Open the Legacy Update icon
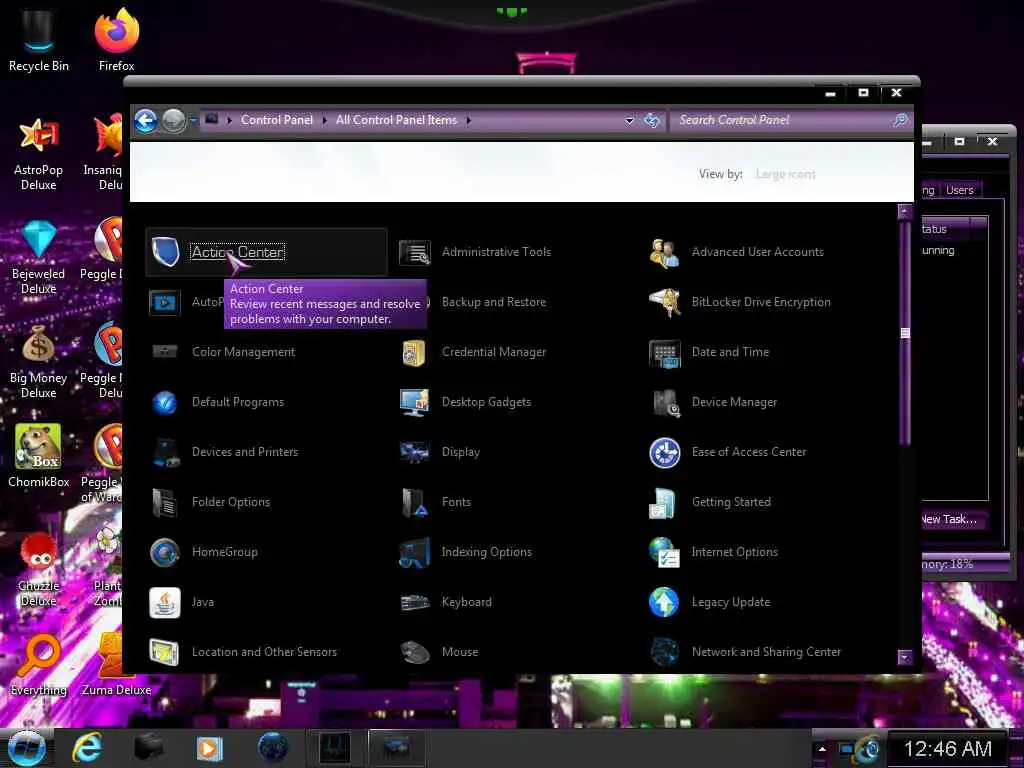Screen dimensions: 1024x768 [x=664, y=602]
